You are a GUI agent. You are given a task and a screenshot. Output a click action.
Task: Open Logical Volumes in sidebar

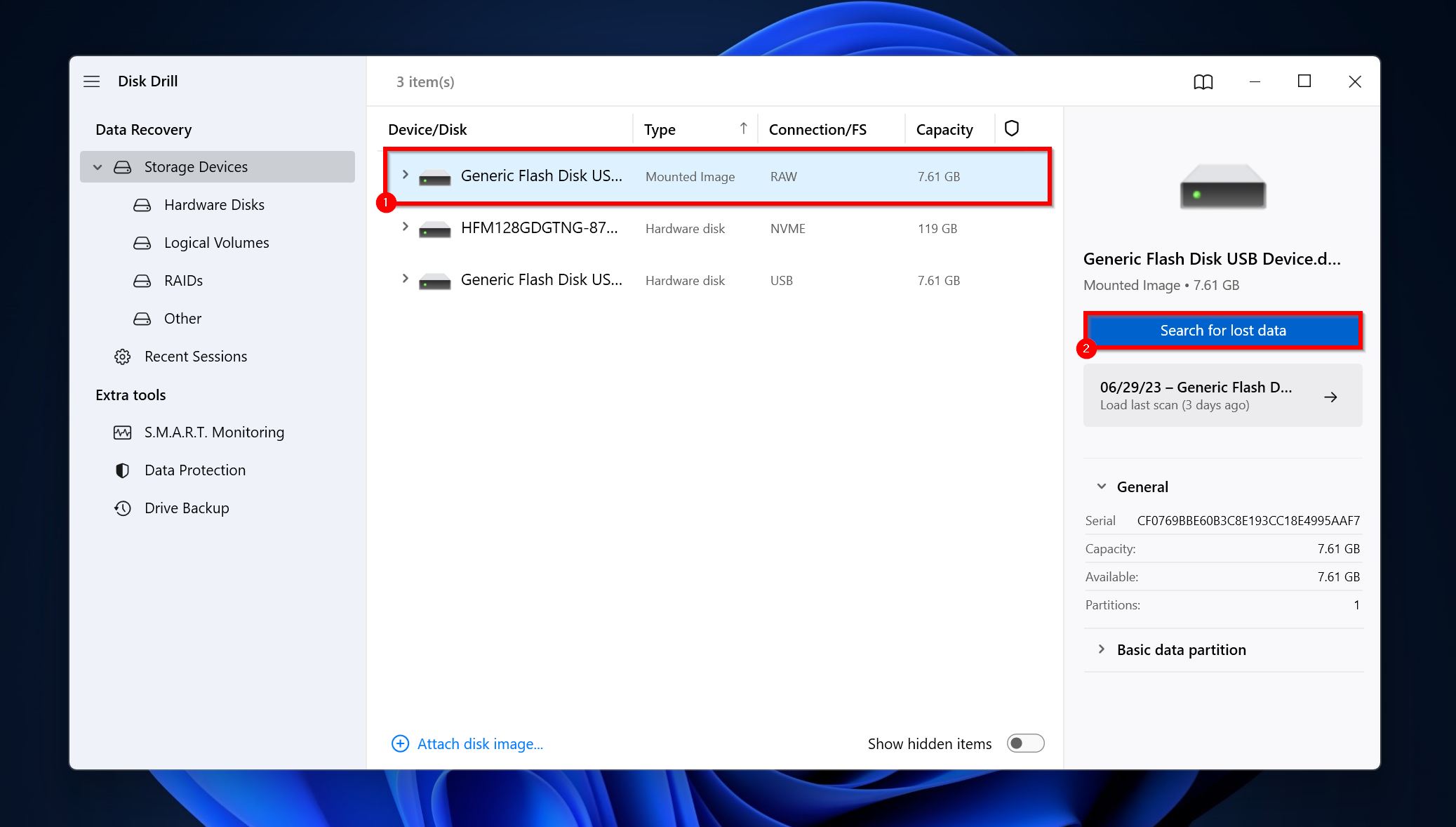pos(216,242)
